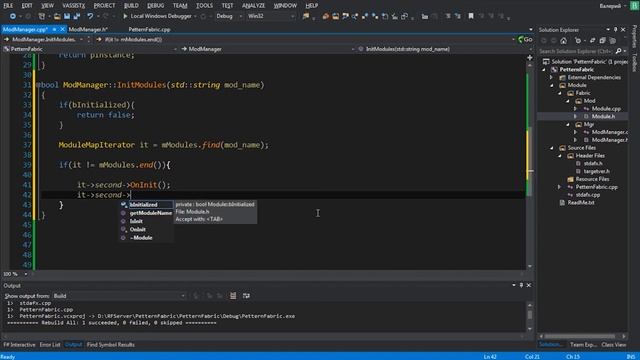This screenshot has width=640, height=360.
Task: Click Clear All icon in Output panel
Action: [233, 296]
